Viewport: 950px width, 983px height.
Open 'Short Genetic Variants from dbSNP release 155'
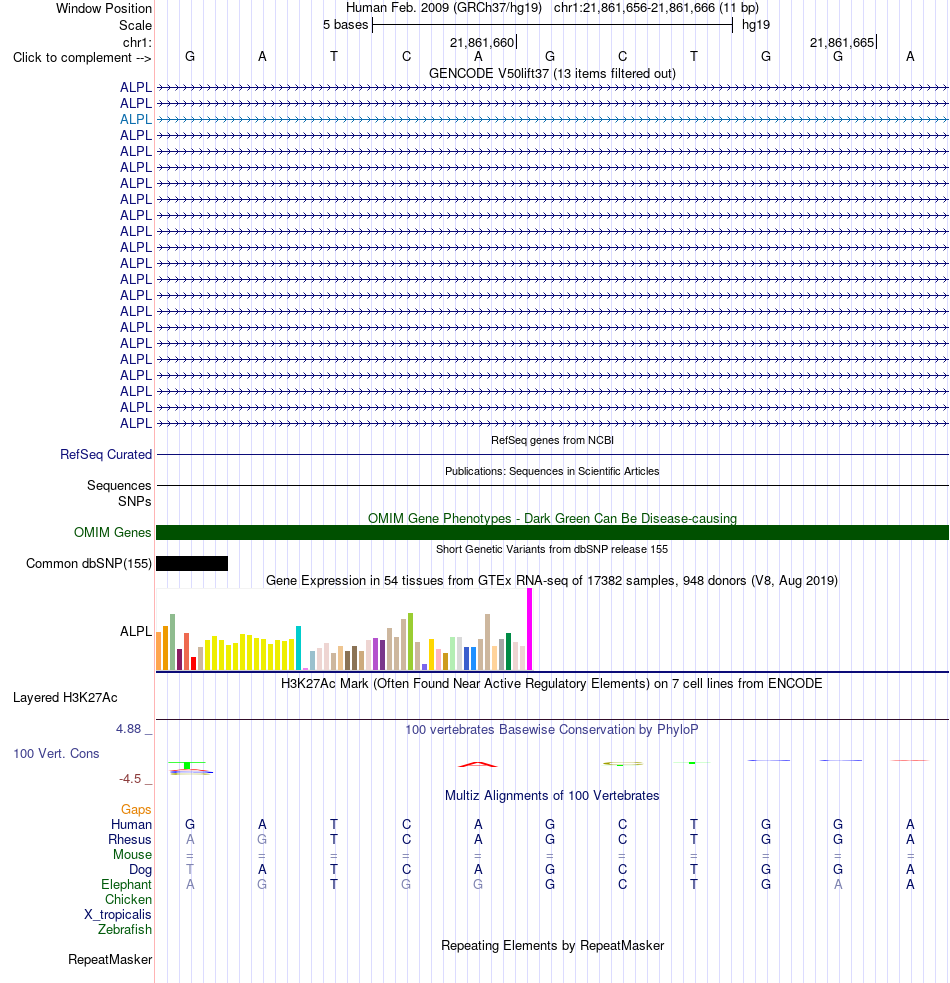552,549
